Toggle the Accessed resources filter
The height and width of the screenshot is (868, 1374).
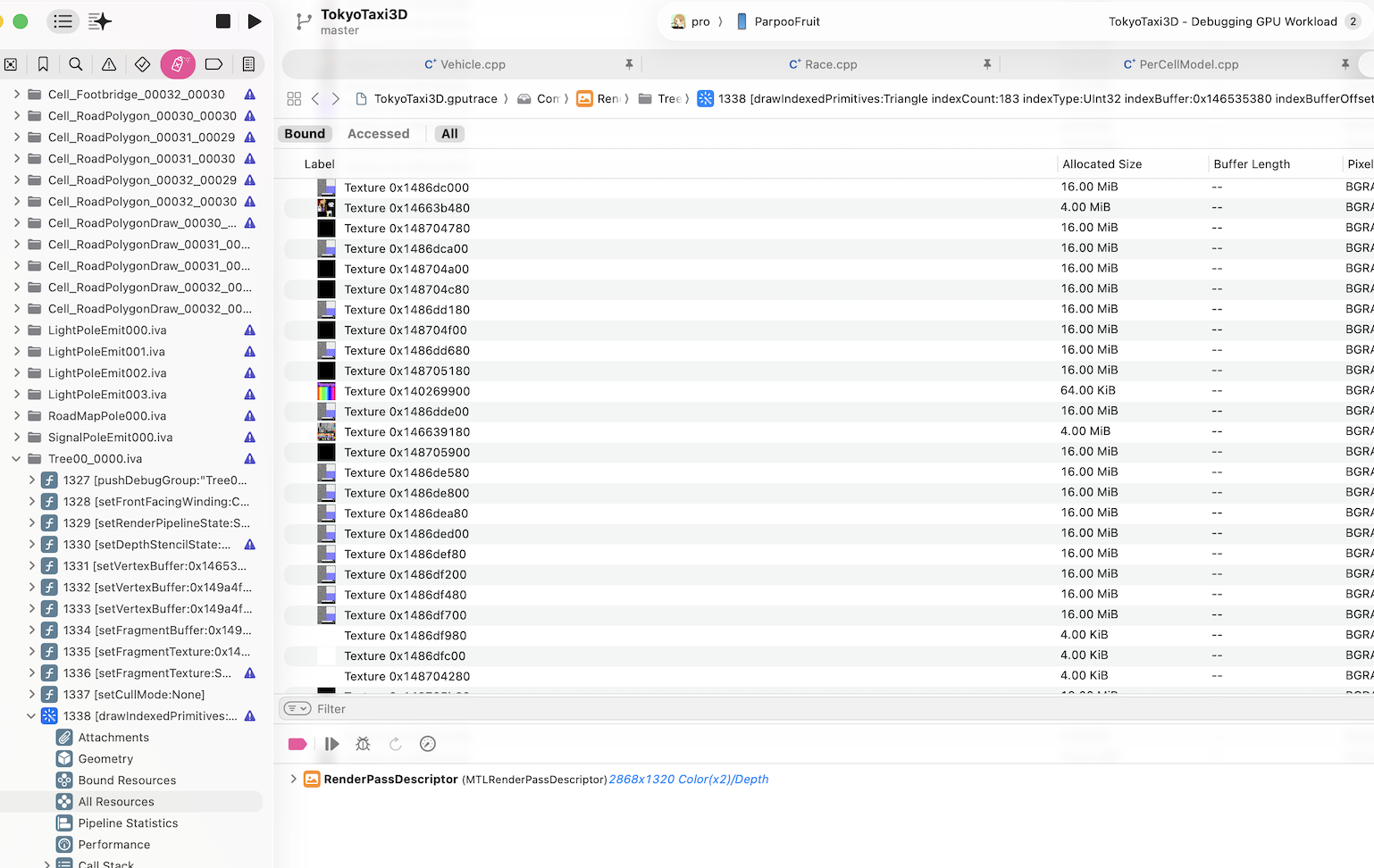coord(378,134)
